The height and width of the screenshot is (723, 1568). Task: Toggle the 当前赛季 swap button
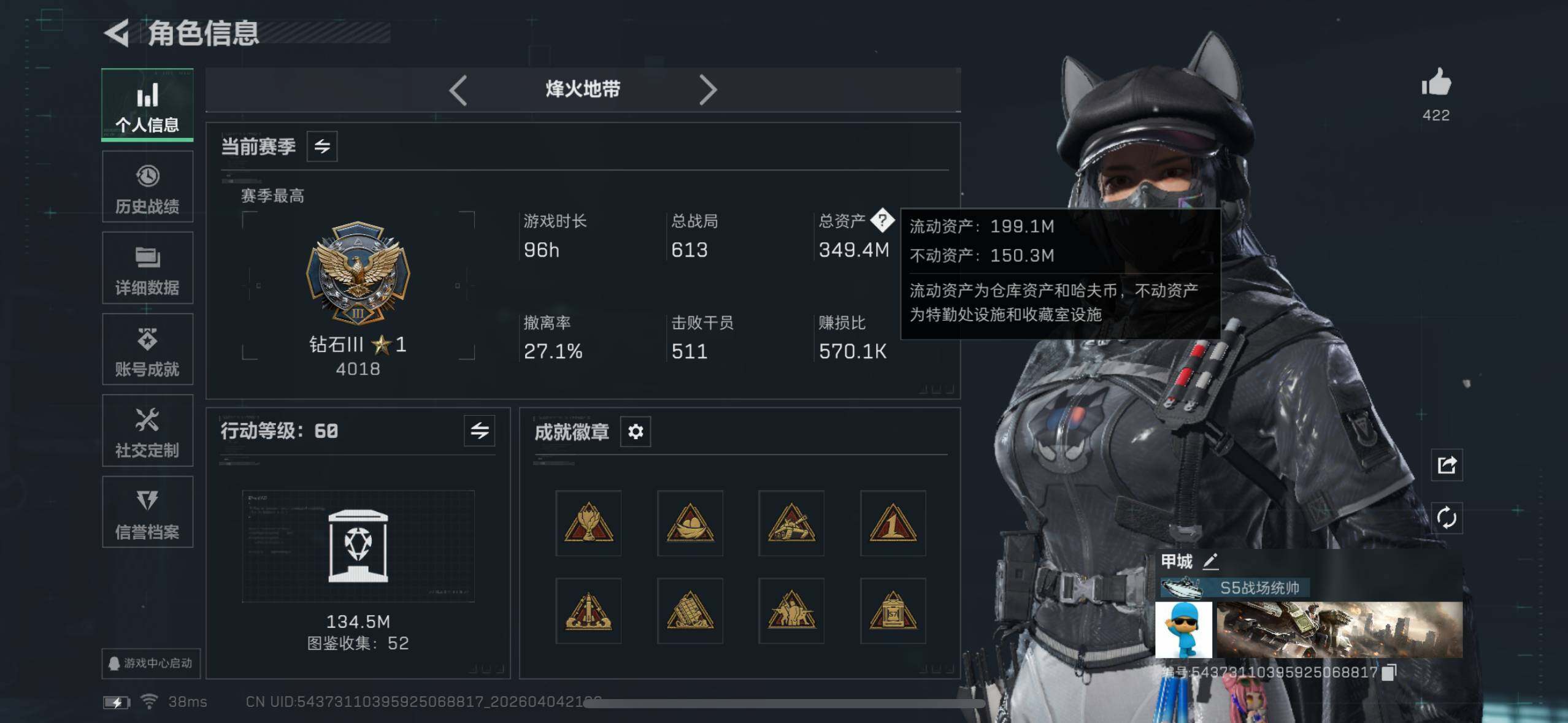tap(322, 147)
